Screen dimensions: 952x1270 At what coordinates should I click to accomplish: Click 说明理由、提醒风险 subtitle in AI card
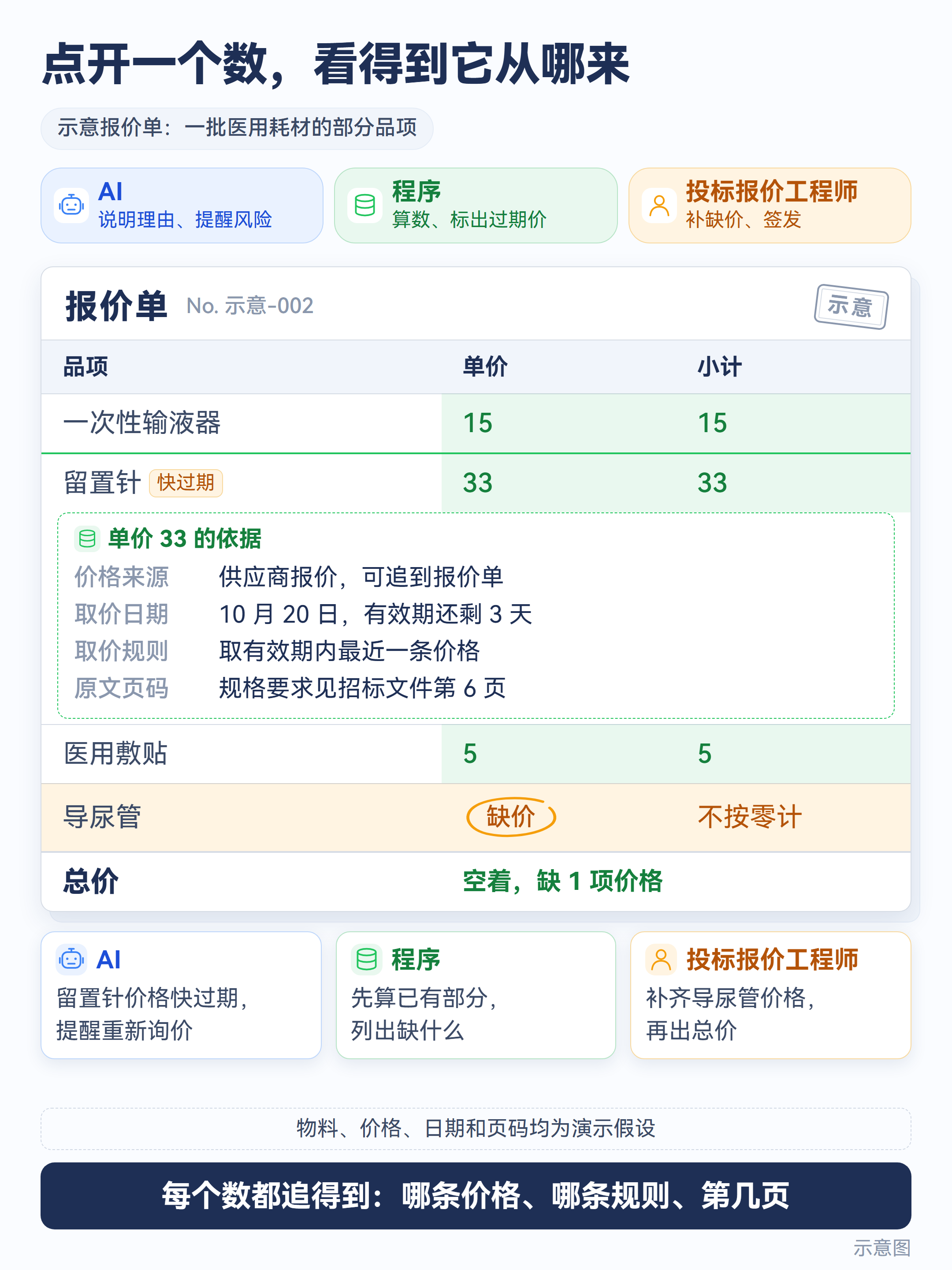pyautogui.click(x=185, y=220)
